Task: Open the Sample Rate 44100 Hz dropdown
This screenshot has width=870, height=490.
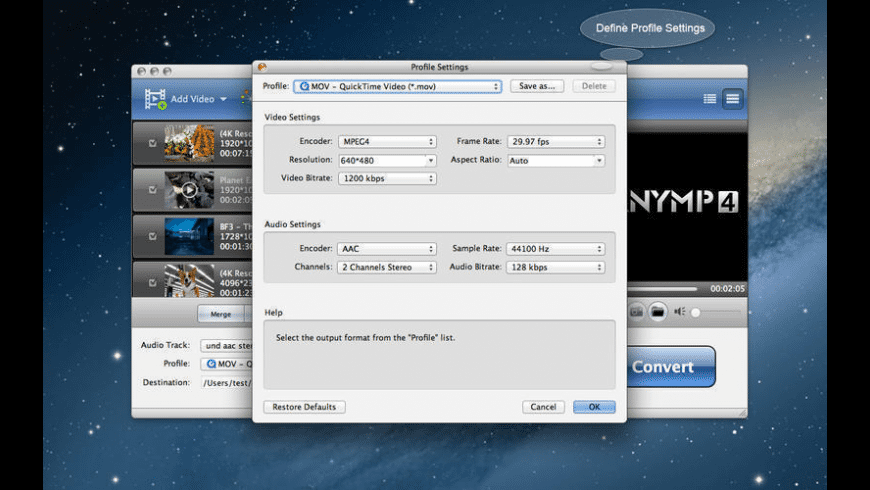Action: 556,248
